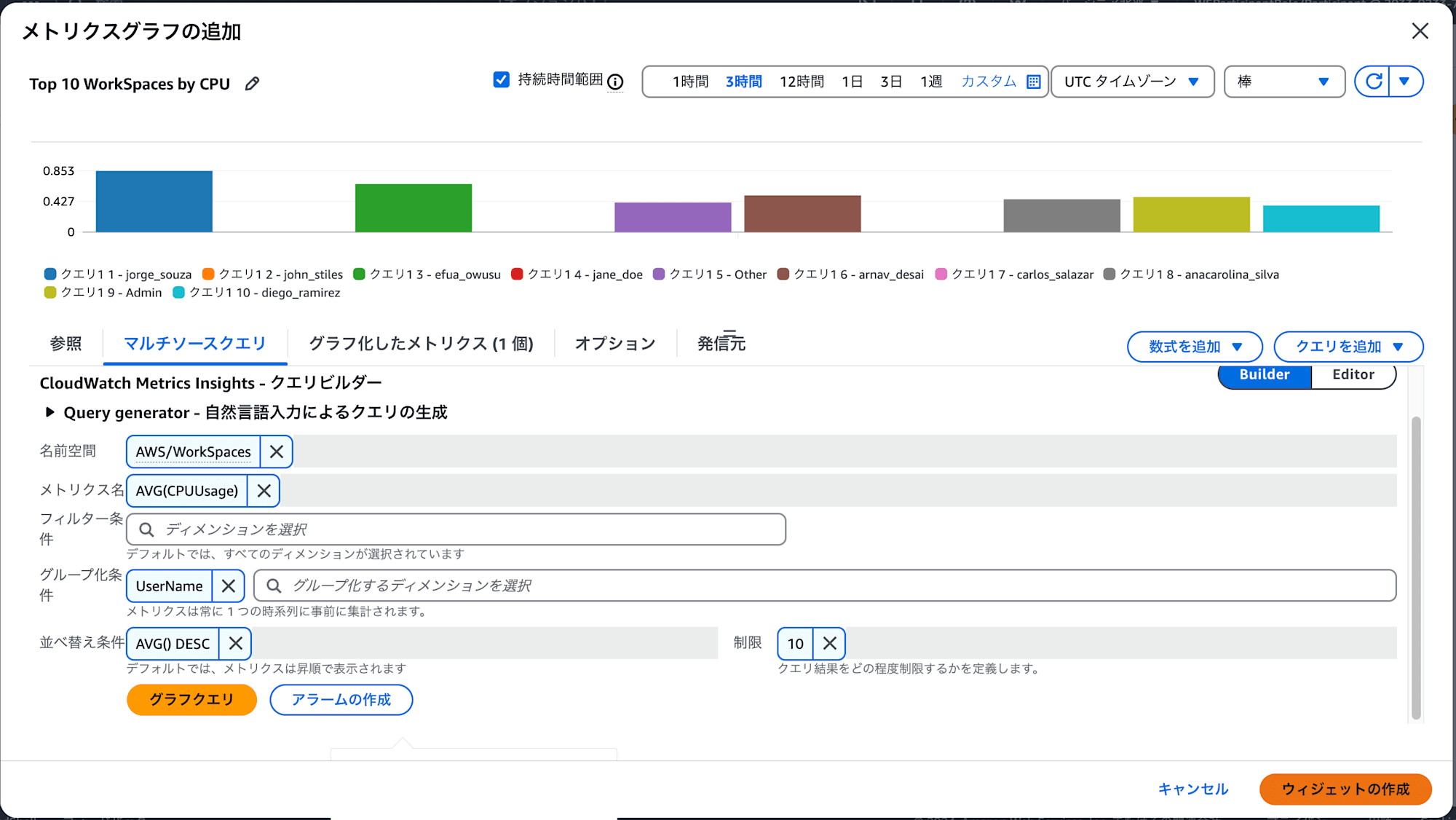The width and height of the screenshot is (1456, 820).
Task: Click the jorge_souza legend color swatch
Action: point(50,275)
